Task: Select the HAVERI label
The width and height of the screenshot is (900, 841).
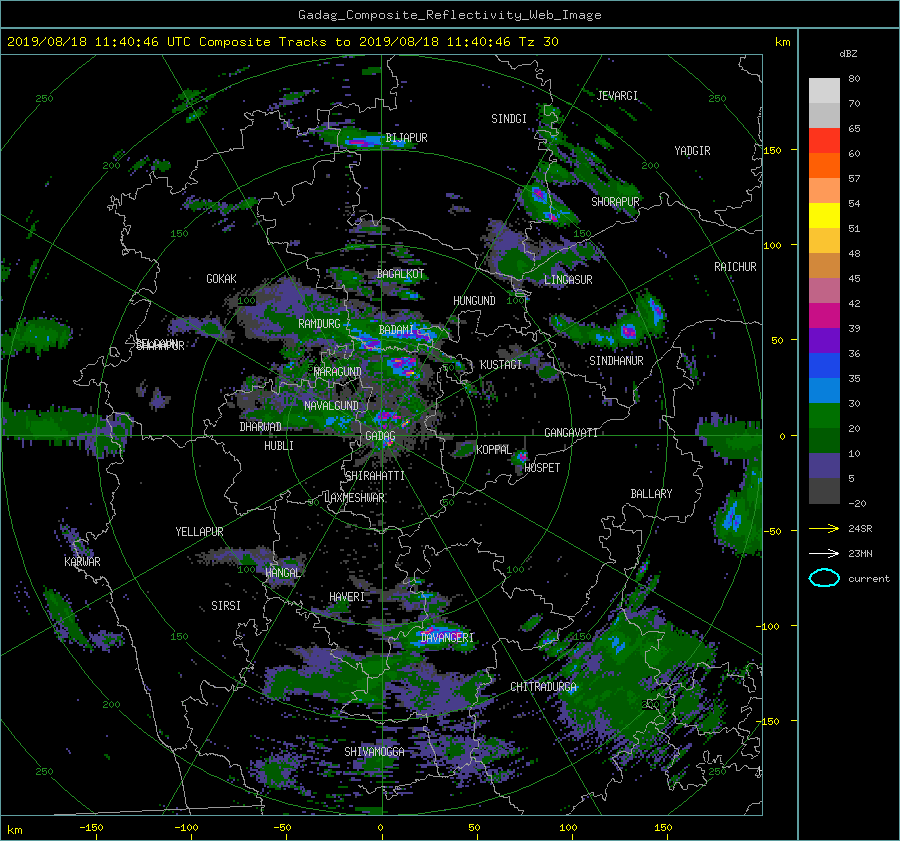Action: 347,598
